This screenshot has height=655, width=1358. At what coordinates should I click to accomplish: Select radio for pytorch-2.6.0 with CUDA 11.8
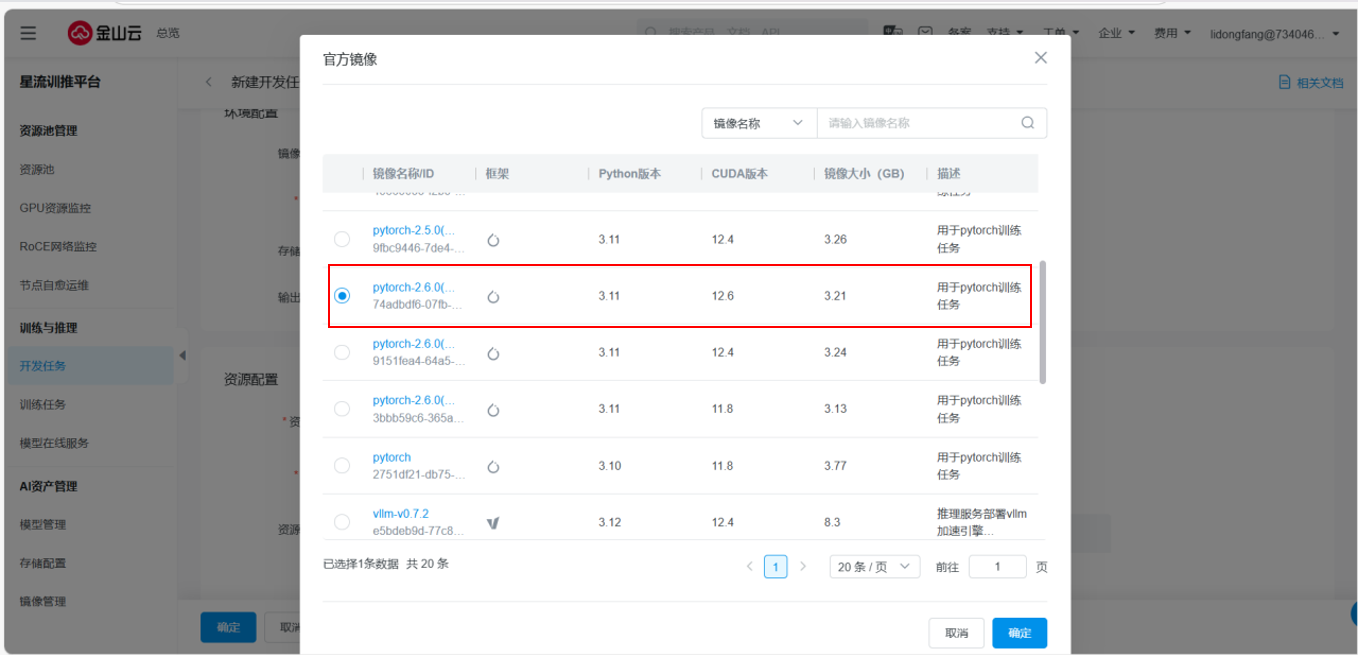coord(342,409)
